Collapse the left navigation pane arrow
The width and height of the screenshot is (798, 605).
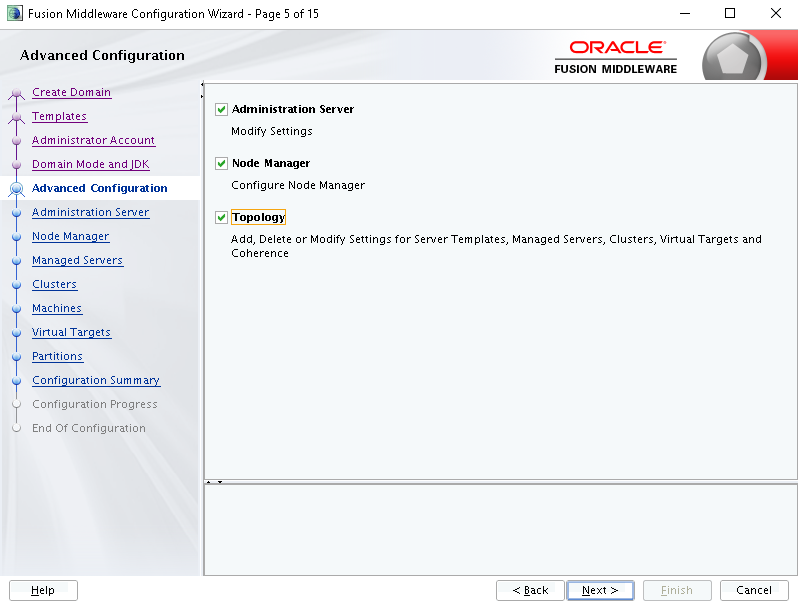[202, 84]
